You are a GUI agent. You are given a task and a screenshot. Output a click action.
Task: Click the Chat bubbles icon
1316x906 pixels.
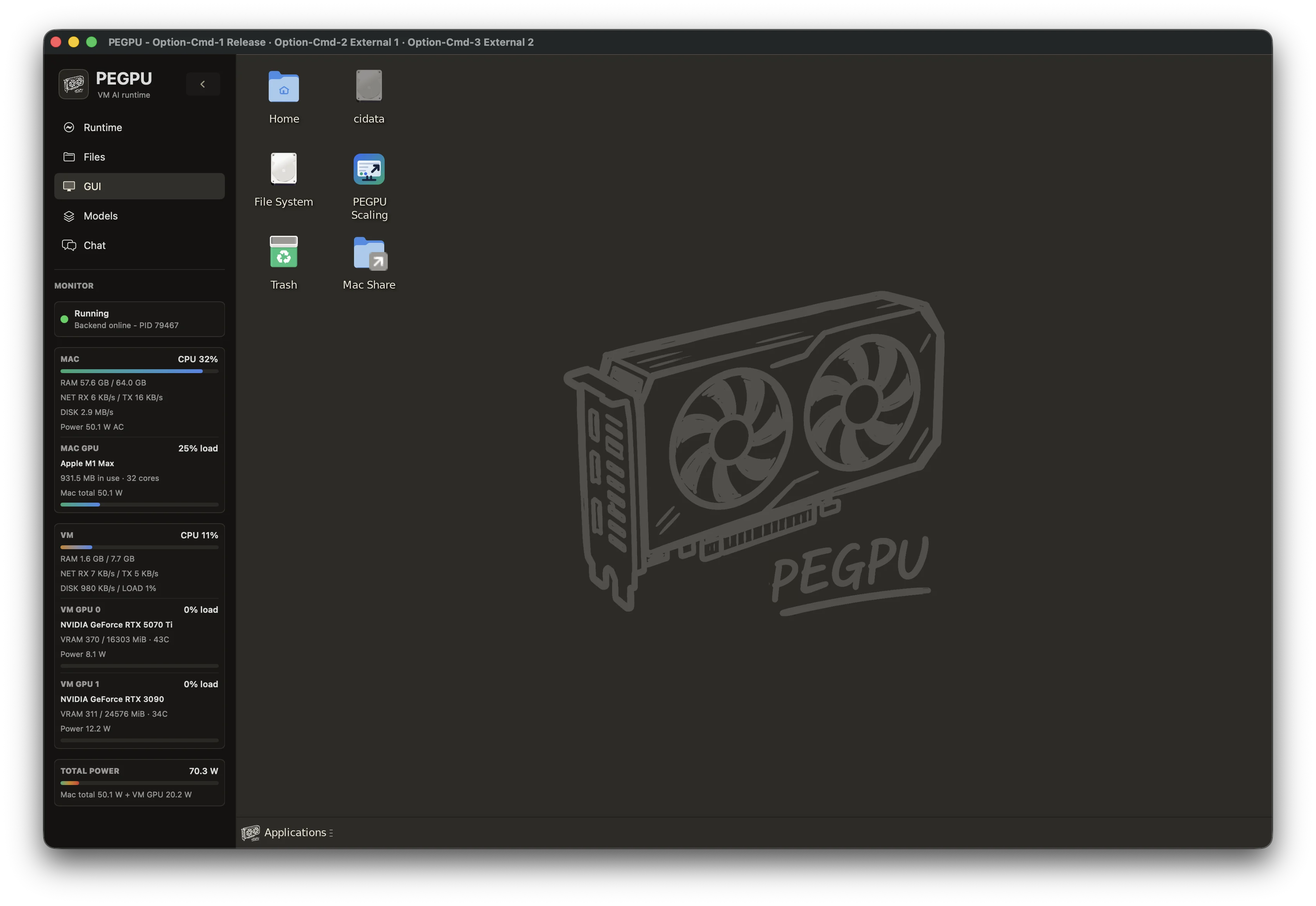(x=69, y=245)
